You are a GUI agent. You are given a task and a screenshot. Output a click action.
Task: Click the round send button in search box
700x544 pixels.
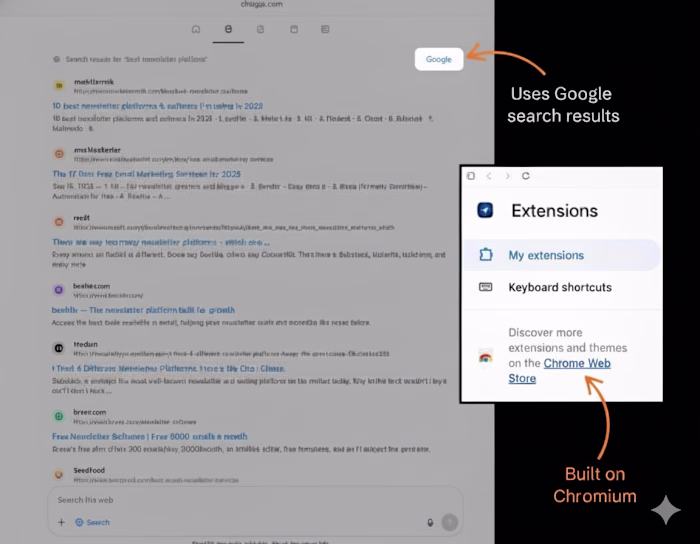point(450,522)
